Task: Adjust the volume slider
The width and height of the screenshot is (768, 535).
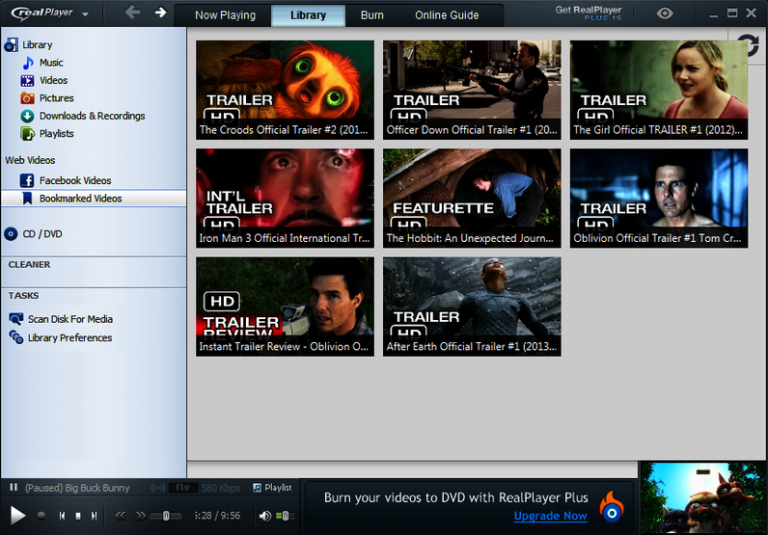Action: 285,516
